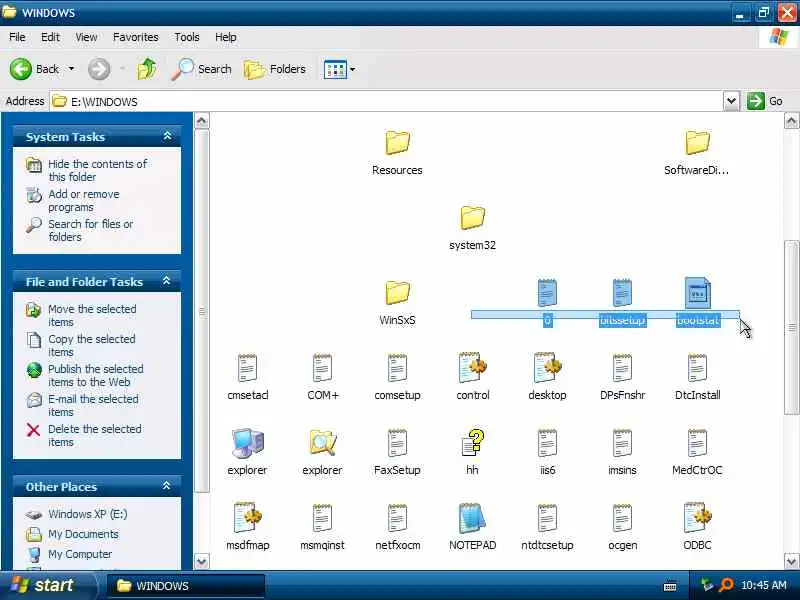Expand the Address bar dropdown

[731, 101]
